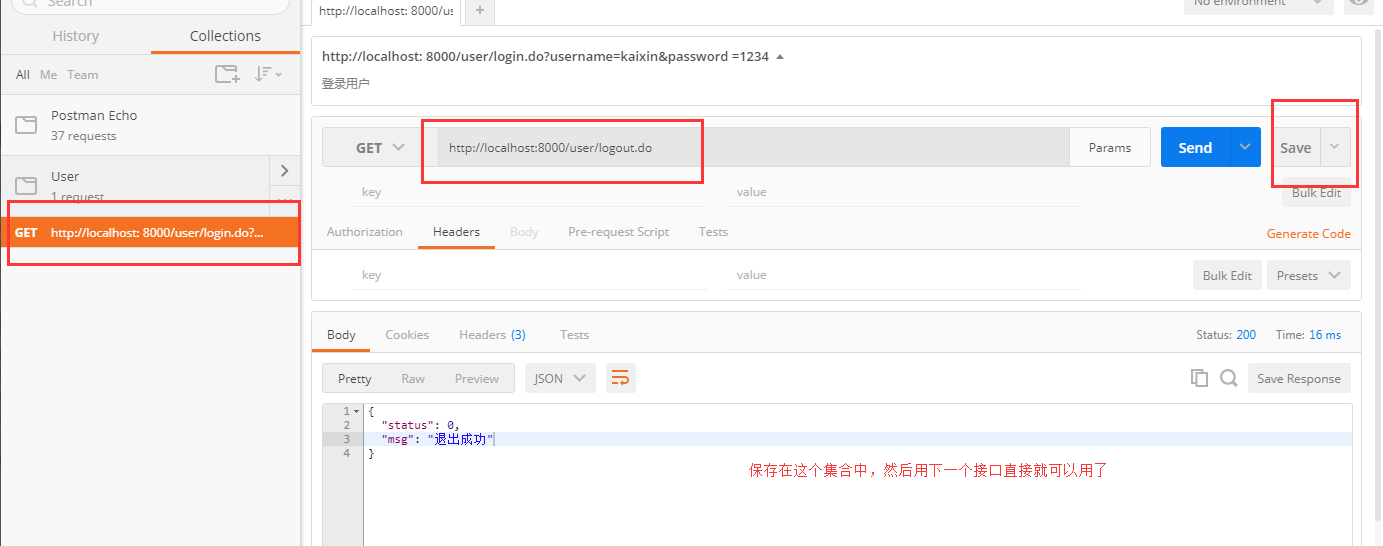The image size is (1383, 546).
Task: Click the Time 16 ms value
Action: click(1325, 334)
